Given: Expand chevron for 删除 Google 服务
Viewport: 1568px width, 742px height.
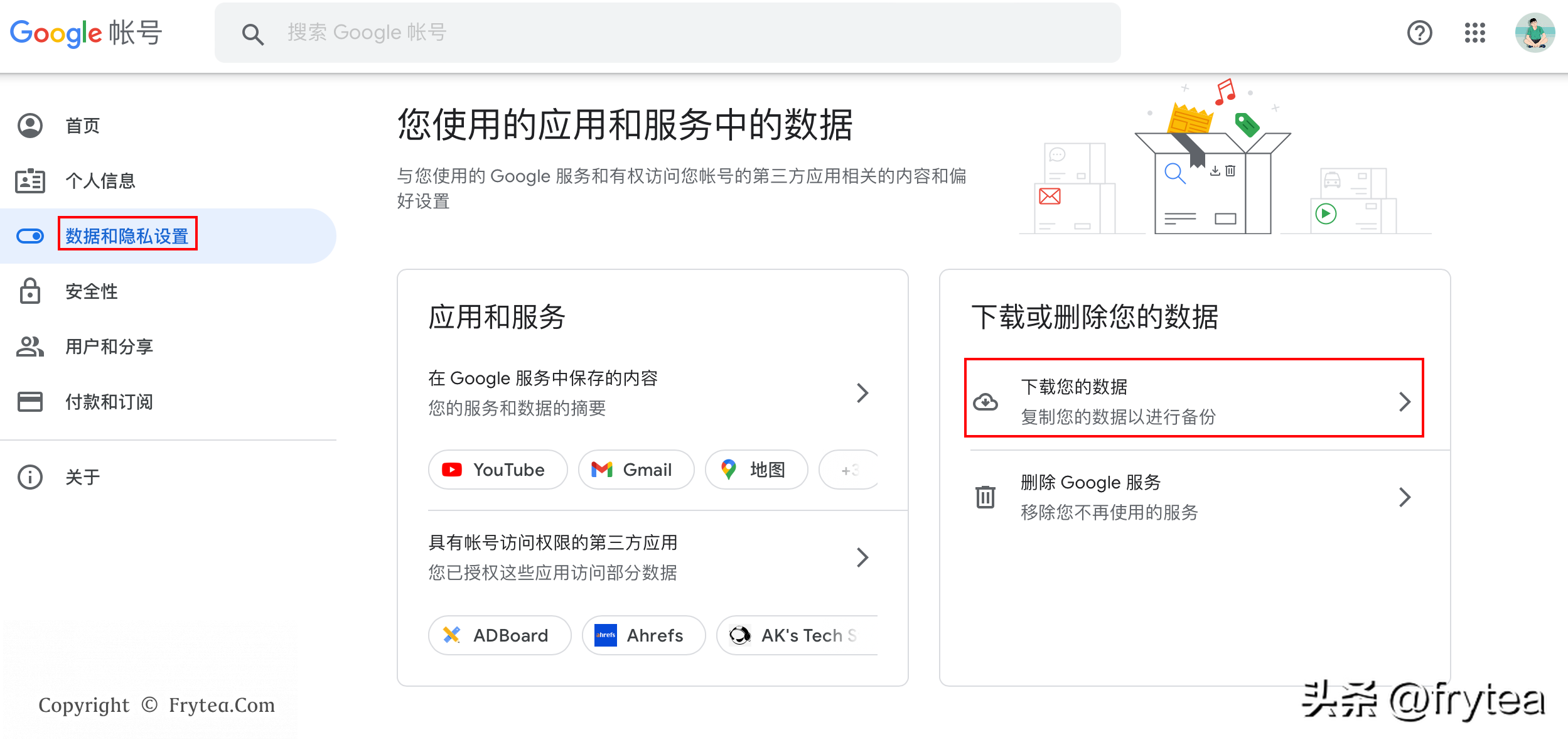Looking at the screenshot, I should pos(1405,497).
